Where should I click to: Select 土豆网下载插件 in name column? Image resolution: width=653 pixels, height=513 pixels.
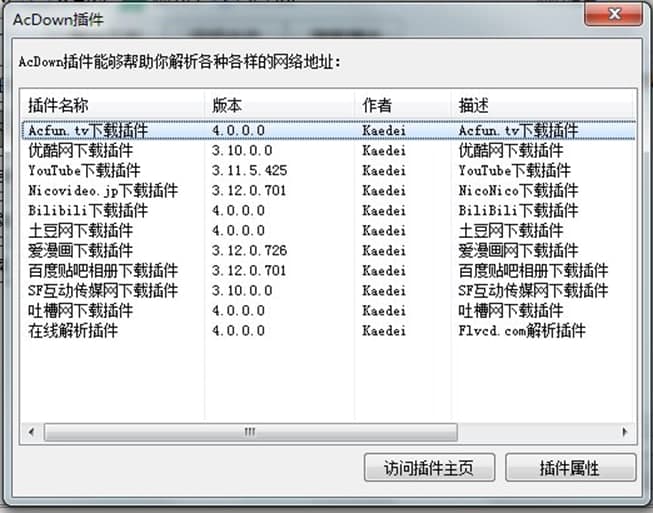[80, 230]
